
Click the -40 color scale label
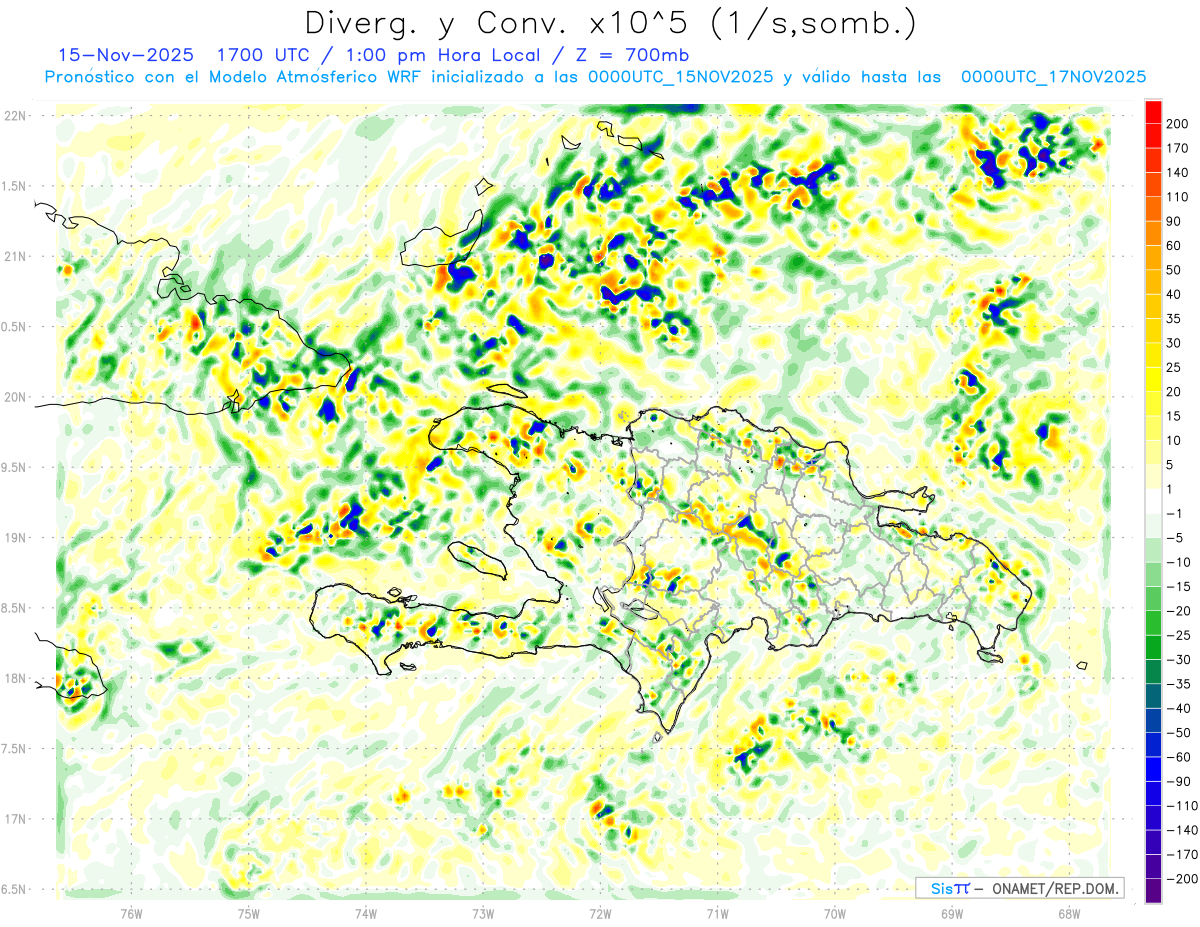tap(1181, 708)
